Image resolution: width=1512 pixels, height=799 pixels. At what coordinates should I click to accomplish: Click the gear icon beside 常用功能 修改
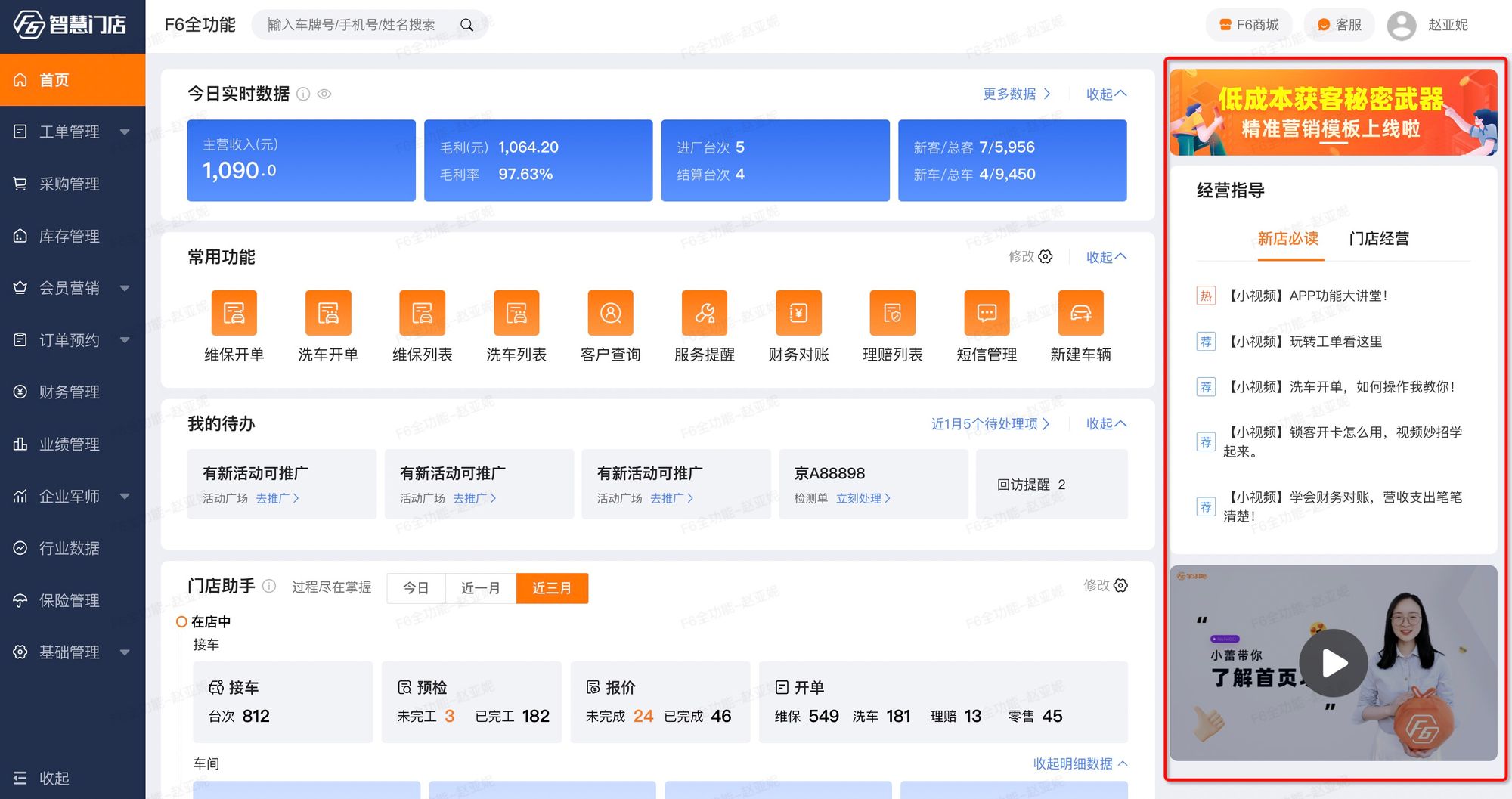[x=1046, y=256]
